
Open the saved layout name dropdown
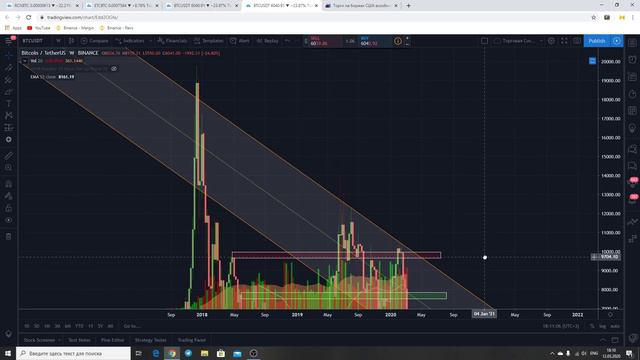(x=518, y=41)
